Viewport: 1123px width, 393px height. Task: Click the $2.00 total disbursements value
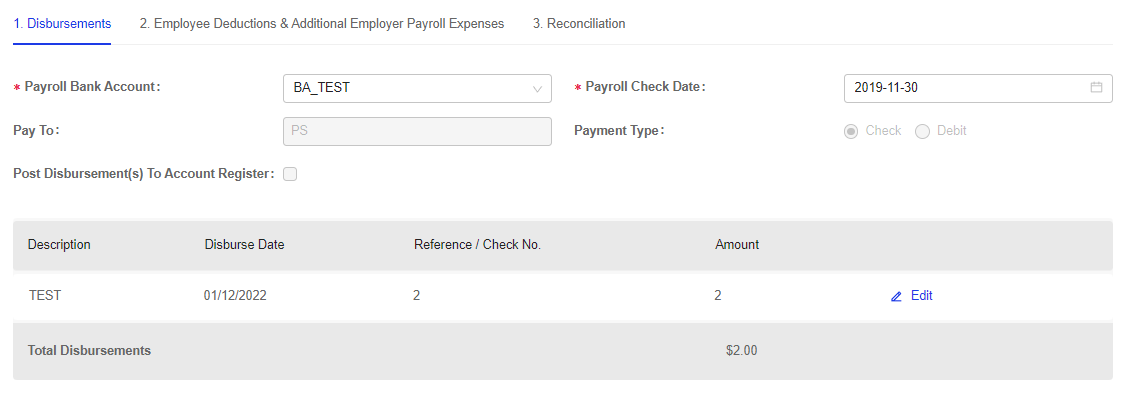(741, 351)
